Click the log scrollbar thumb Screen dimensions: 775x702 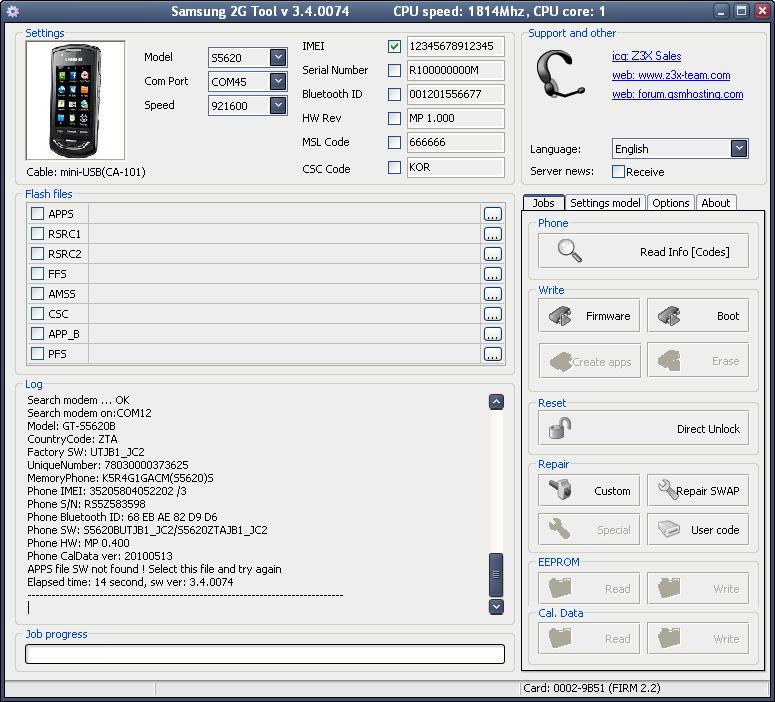pos(496,574)
